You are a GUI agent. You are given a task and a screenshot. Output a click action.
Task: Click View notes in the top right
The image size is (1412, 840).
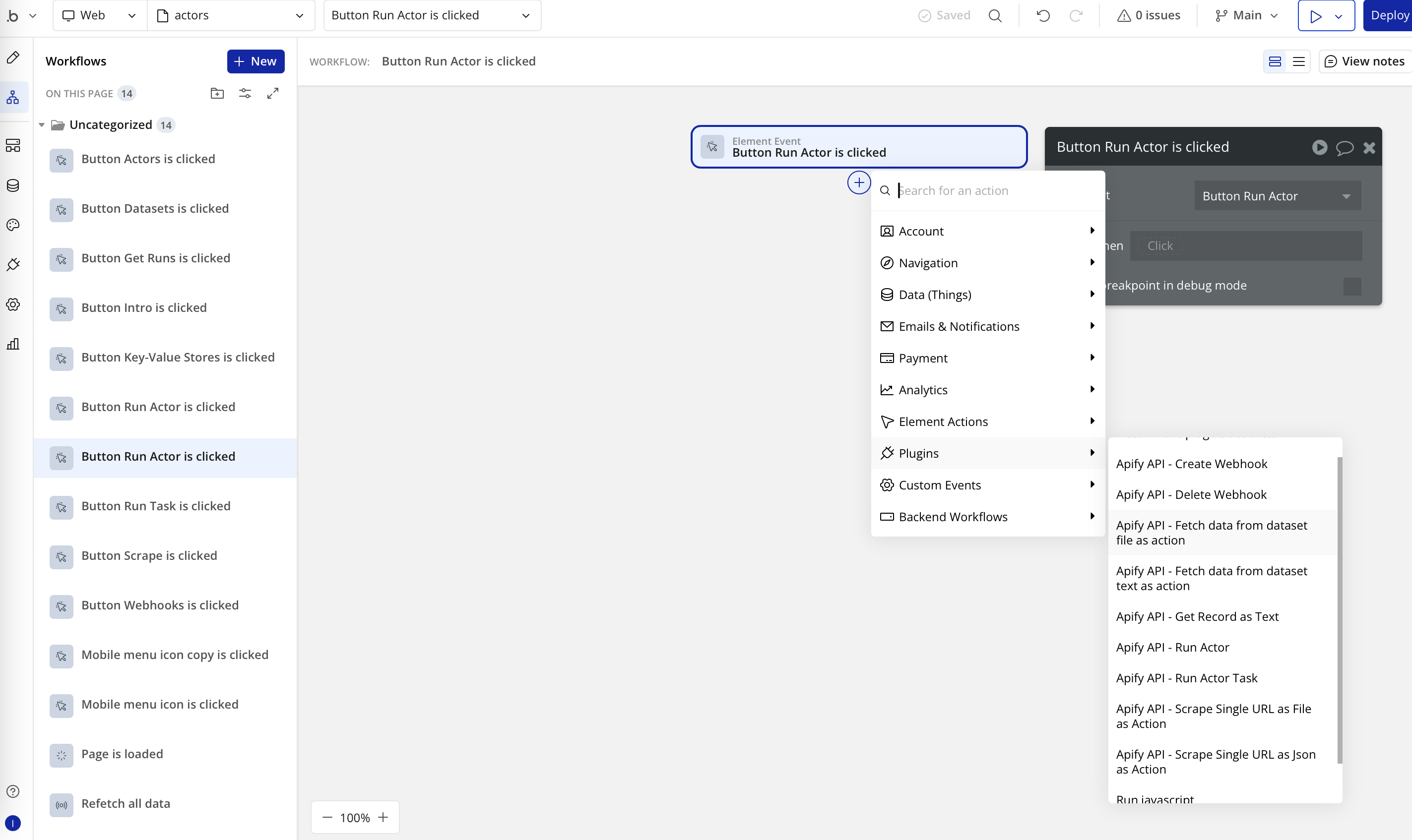click(1364, 61)
